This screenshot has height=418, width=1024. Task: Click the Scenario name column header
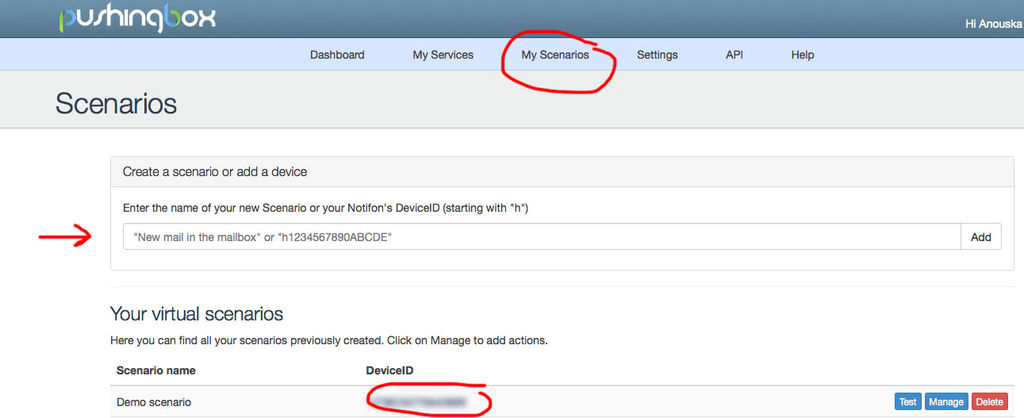tap(156, 371)
